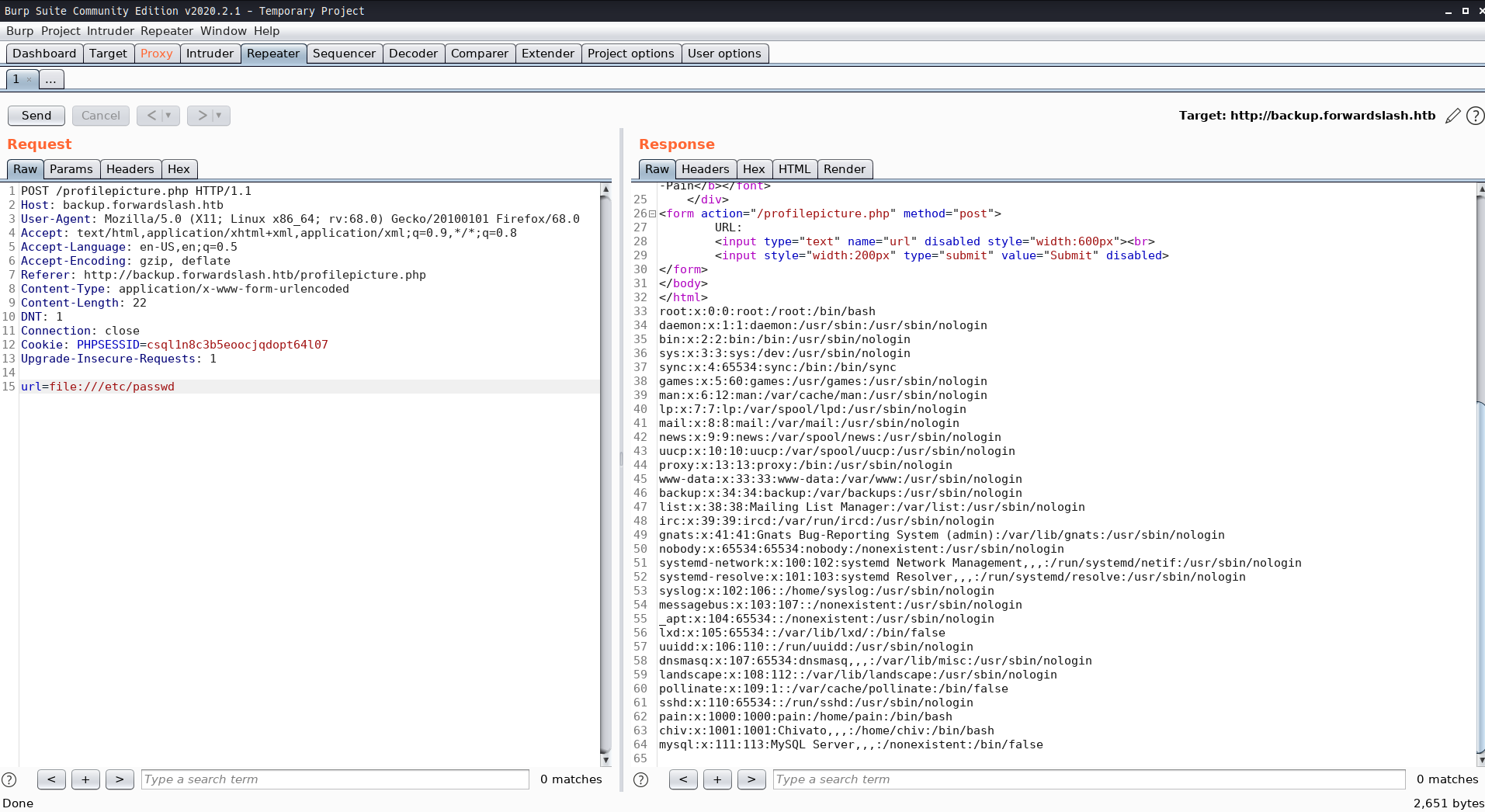
Task: Open the history forward dropdown arrow
Action: coord(219,116)
